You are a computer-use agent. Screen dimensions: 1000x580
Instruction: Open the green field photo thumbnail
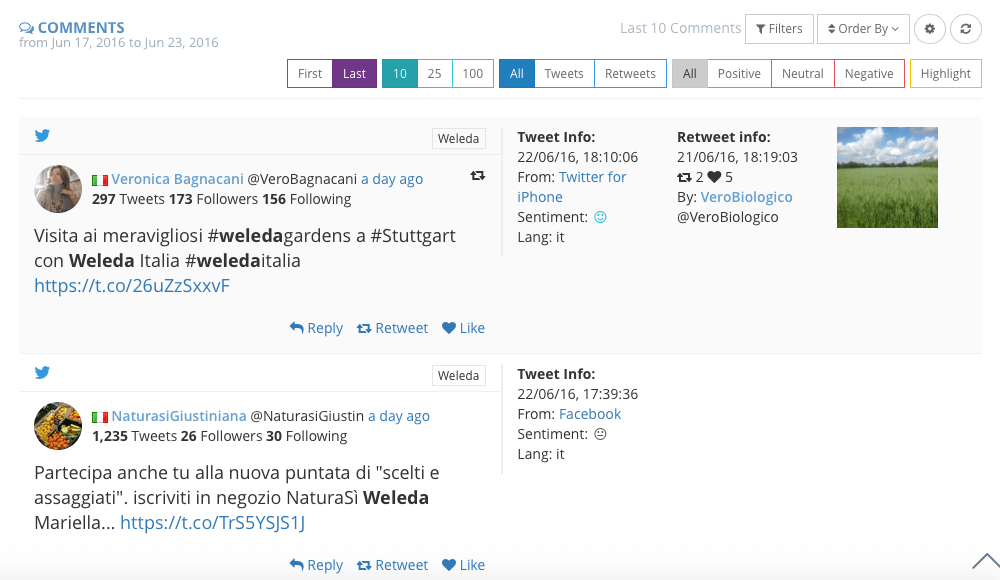tap(887, 177)
